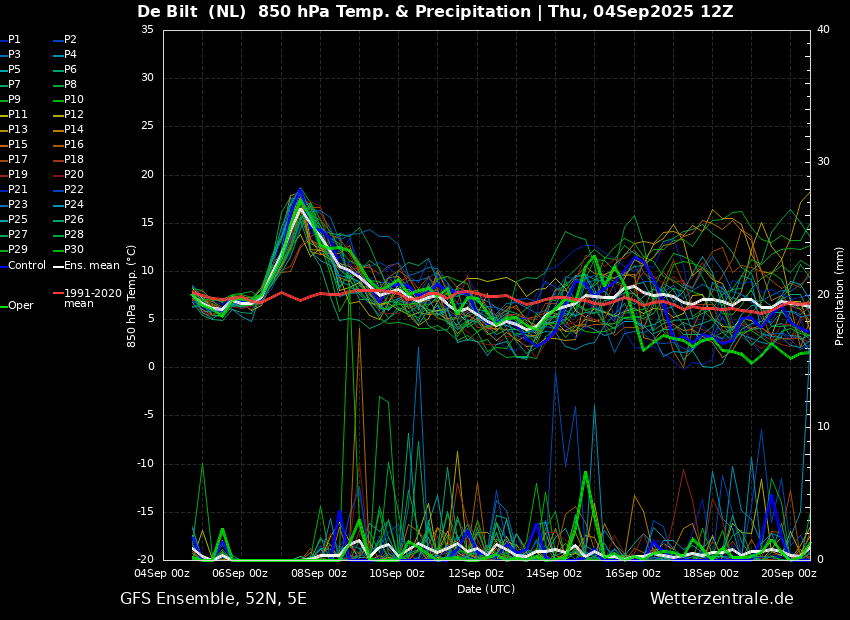This screenshot has width=850, height=620.
Task: Click the 850 hPa Temp. axis title
Action: 131,296
